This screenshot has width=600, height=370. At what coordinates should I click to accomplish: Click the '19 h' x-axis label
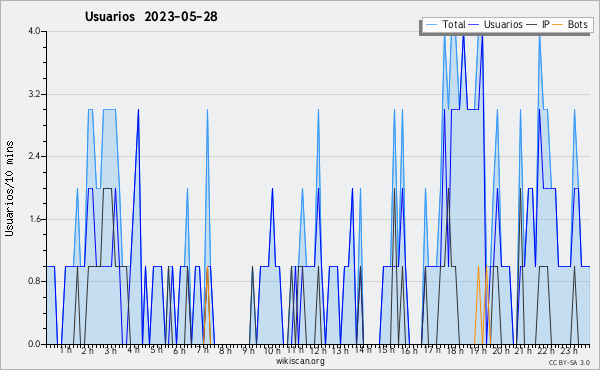pos(478,351)
